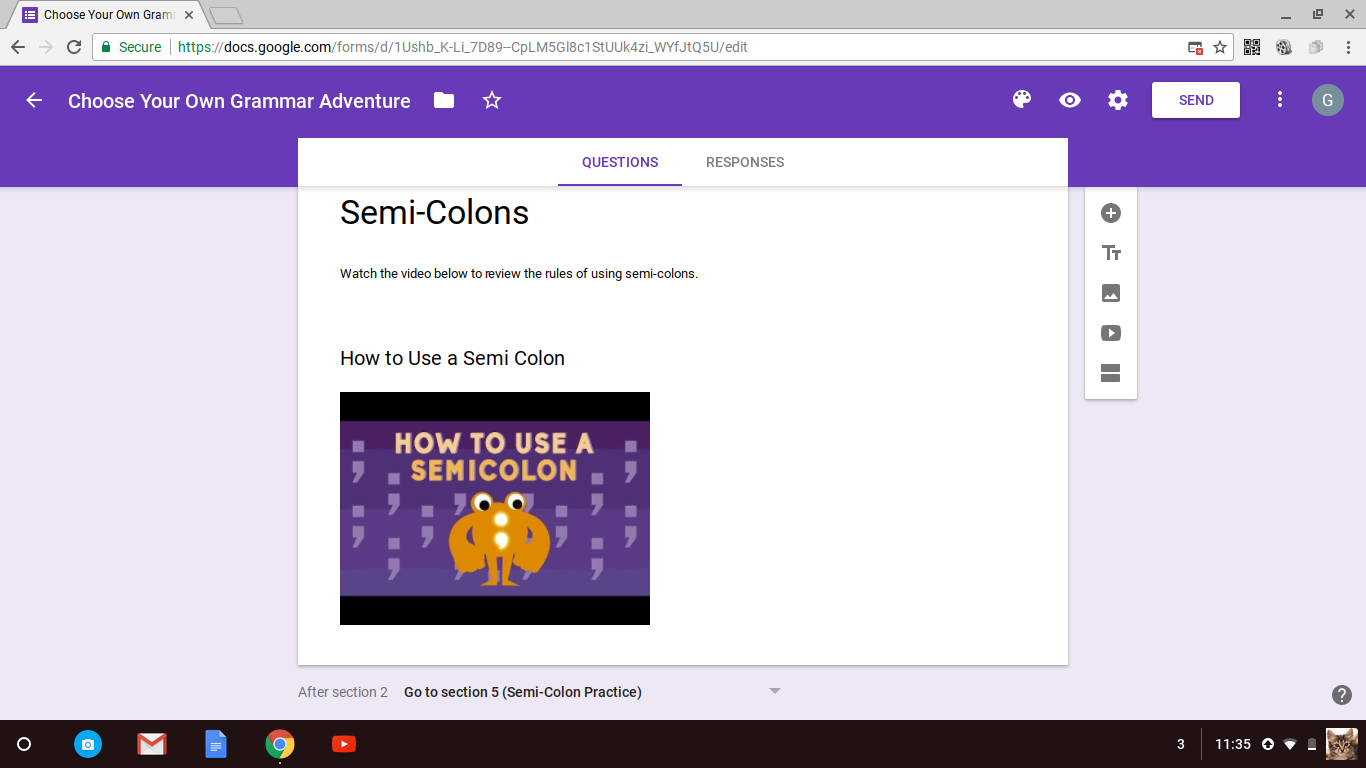Open the notification count showing 3

[1181, 744]
